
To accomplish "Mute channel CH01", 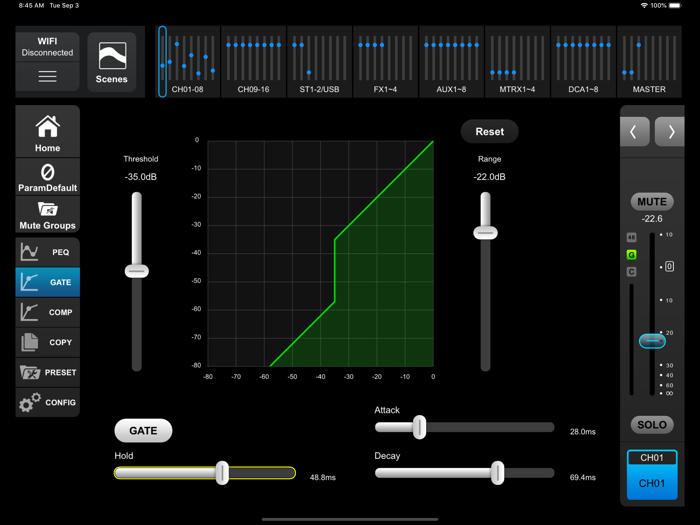I will (652, 202).
